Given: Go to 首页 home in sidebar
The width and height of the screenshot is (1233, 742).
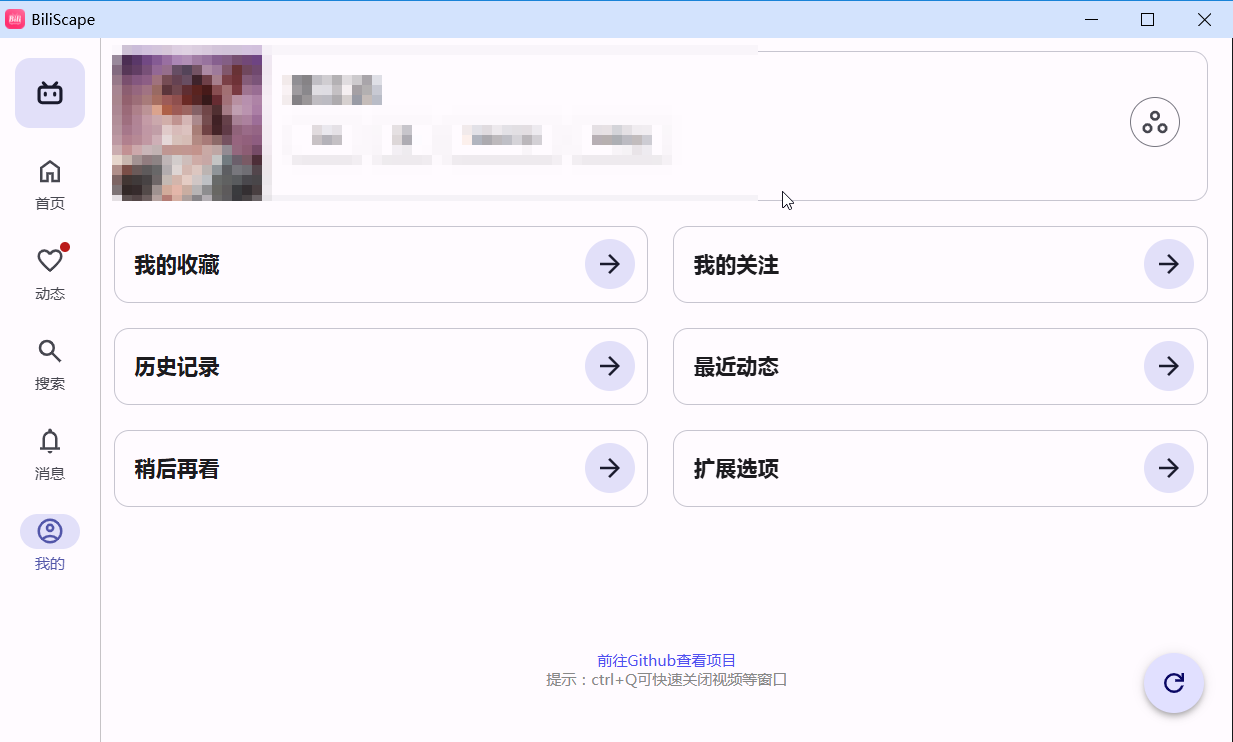Looking at the screenshot, I should 50,185.
